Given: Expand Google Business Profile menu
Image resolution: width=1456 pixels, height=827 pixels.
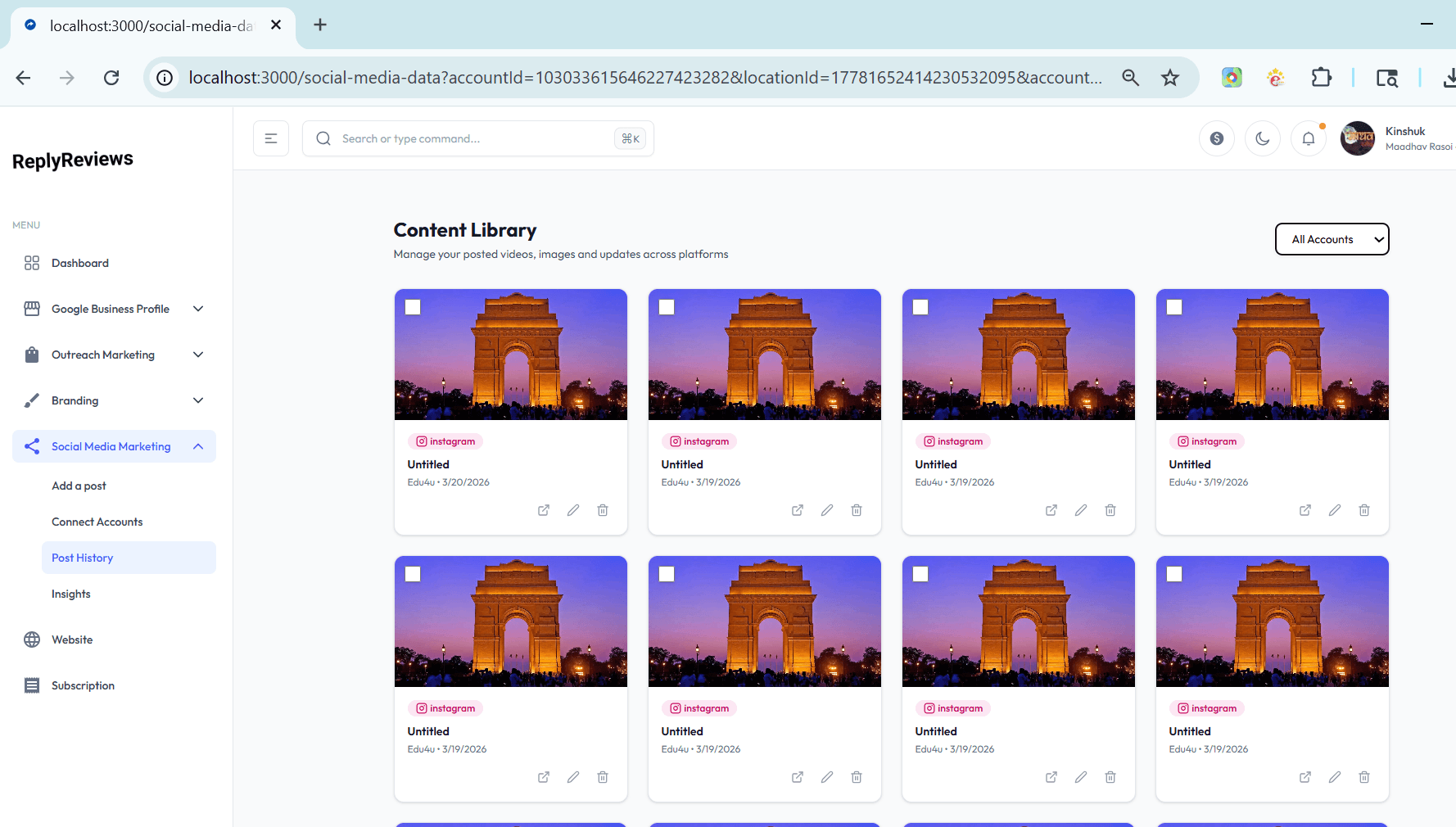Looking at the screenshot, I should tap(114, 309).
